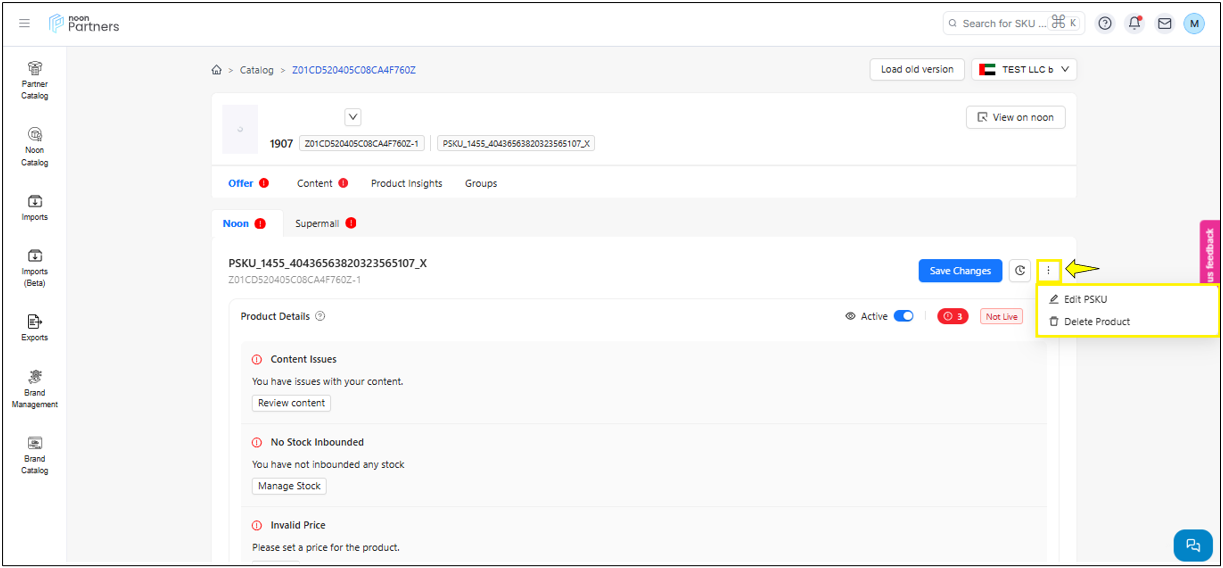Click the Search for SKU field

point(1003,23)
